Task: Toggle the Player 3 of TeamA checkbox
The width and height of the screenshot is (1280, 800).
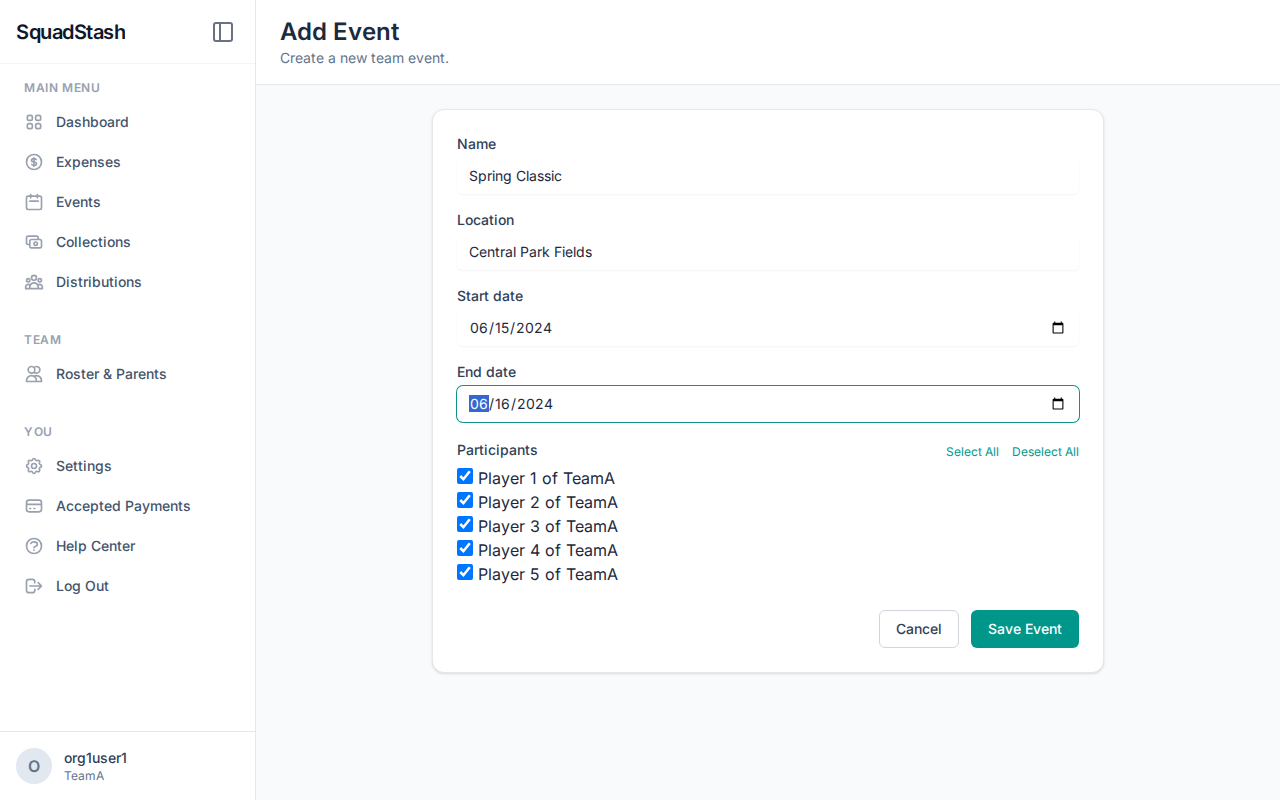Action: (465, 524)
